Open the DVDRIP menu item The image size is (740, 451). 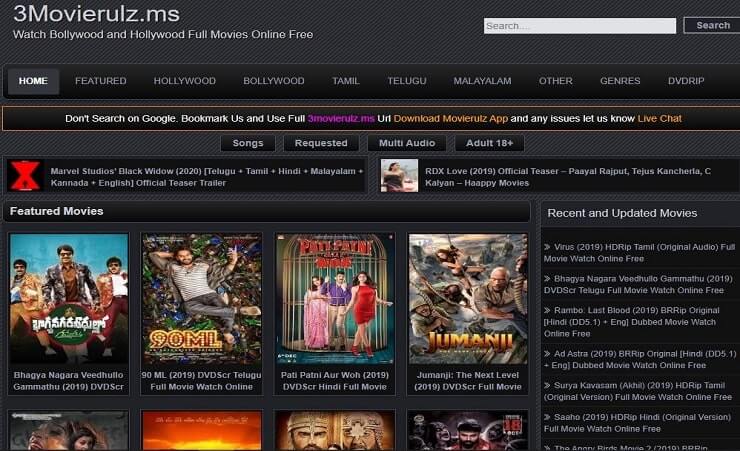click(x=686, y=81)
